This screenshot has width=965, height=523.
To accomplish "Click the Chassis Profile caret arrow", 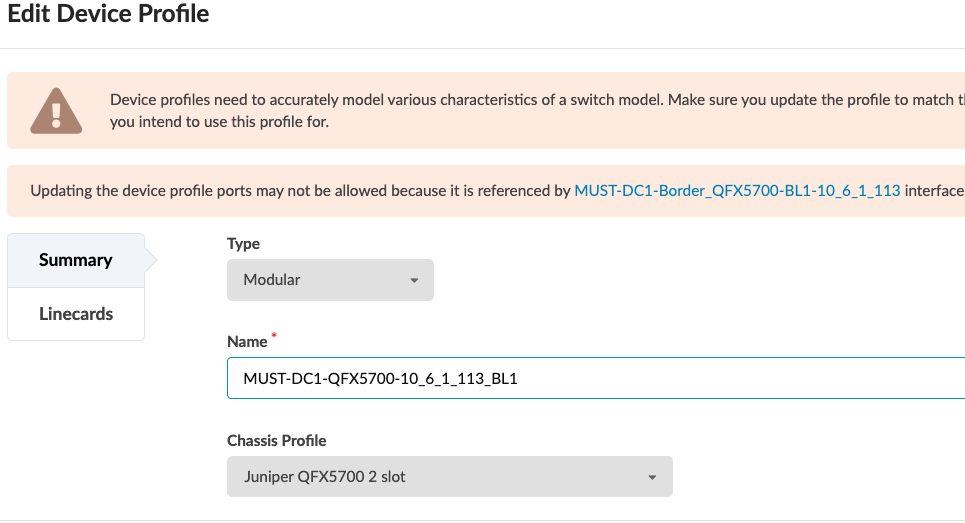I will [x=652, y=478].
